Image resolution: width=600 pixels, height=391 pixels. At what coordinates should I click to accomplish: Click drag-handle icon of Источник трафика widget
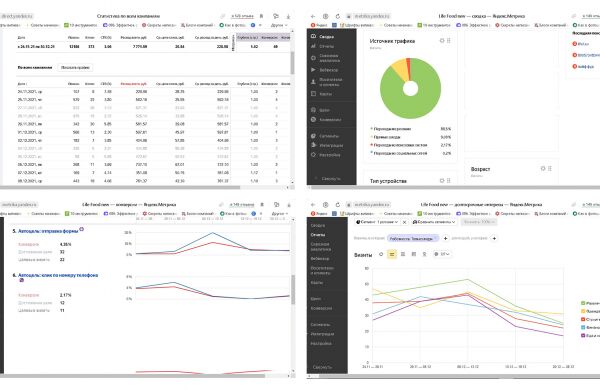point(448,41)
